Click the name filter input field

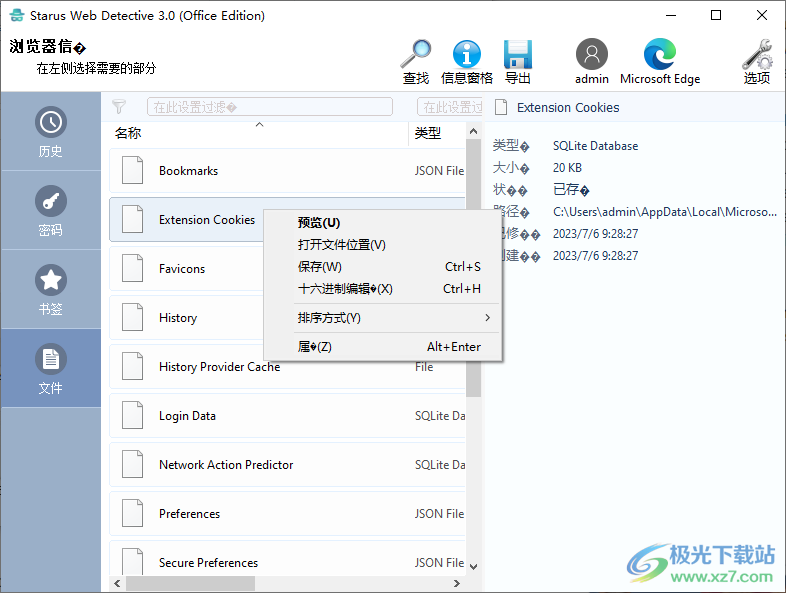[x=270, y=107]
